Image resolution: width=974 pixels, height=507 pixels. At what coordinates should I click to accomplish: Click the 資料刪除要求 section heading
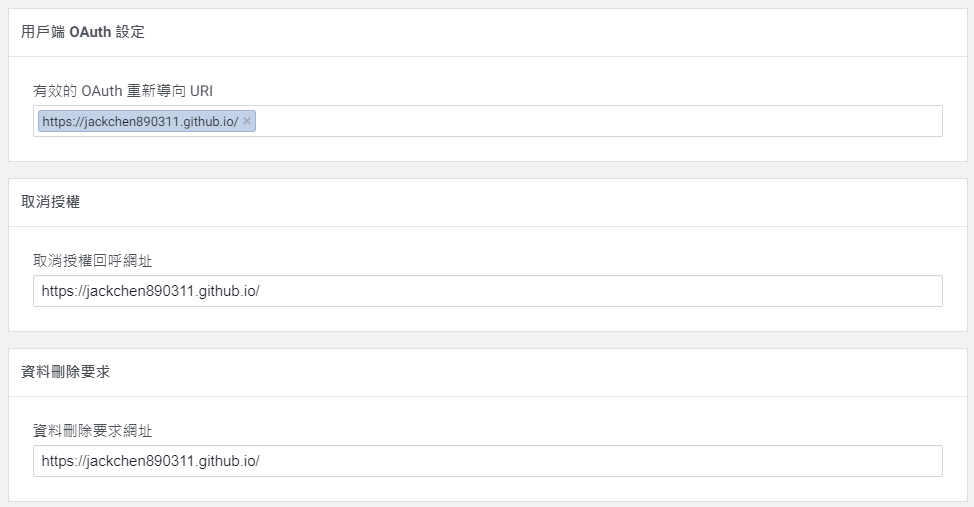66,372
